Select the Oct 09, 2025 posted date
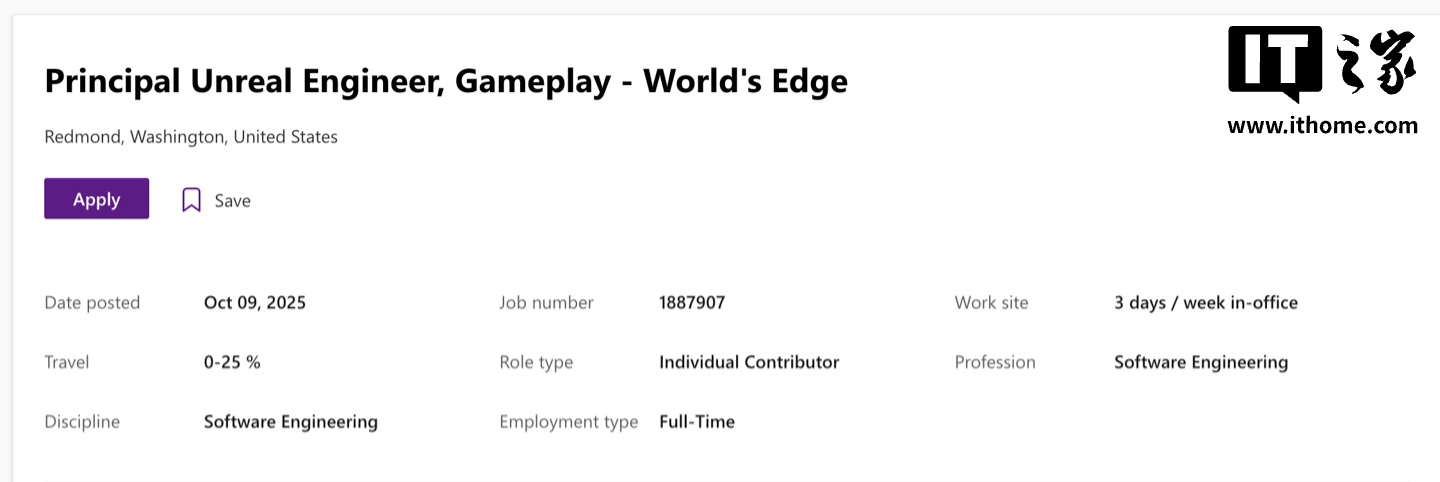This screenshot has height=482, width=1440. (255, 303)
